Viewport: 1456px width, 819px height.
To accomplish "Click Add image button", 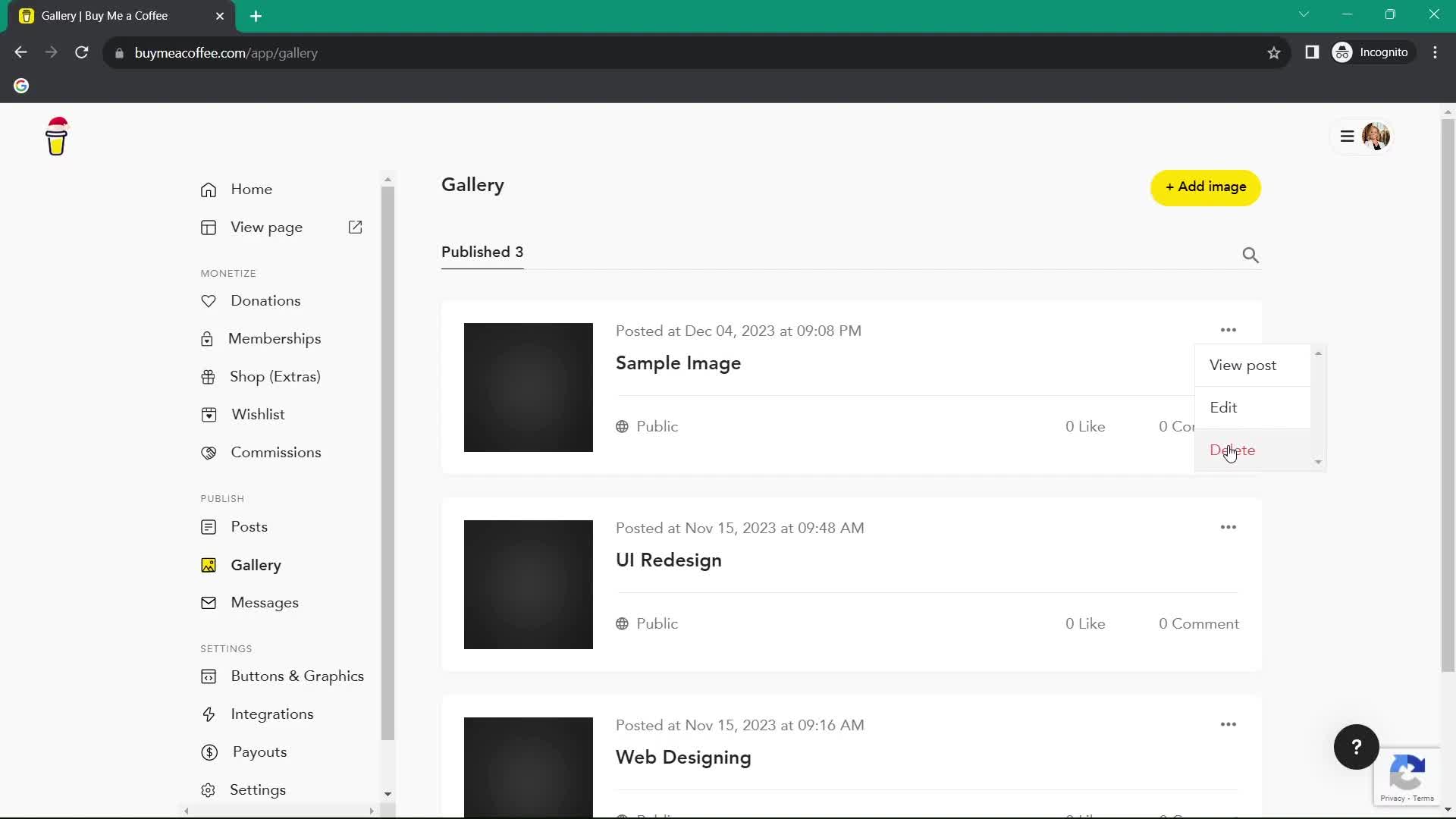I will pyautogui.click(x=1206, y=188).
